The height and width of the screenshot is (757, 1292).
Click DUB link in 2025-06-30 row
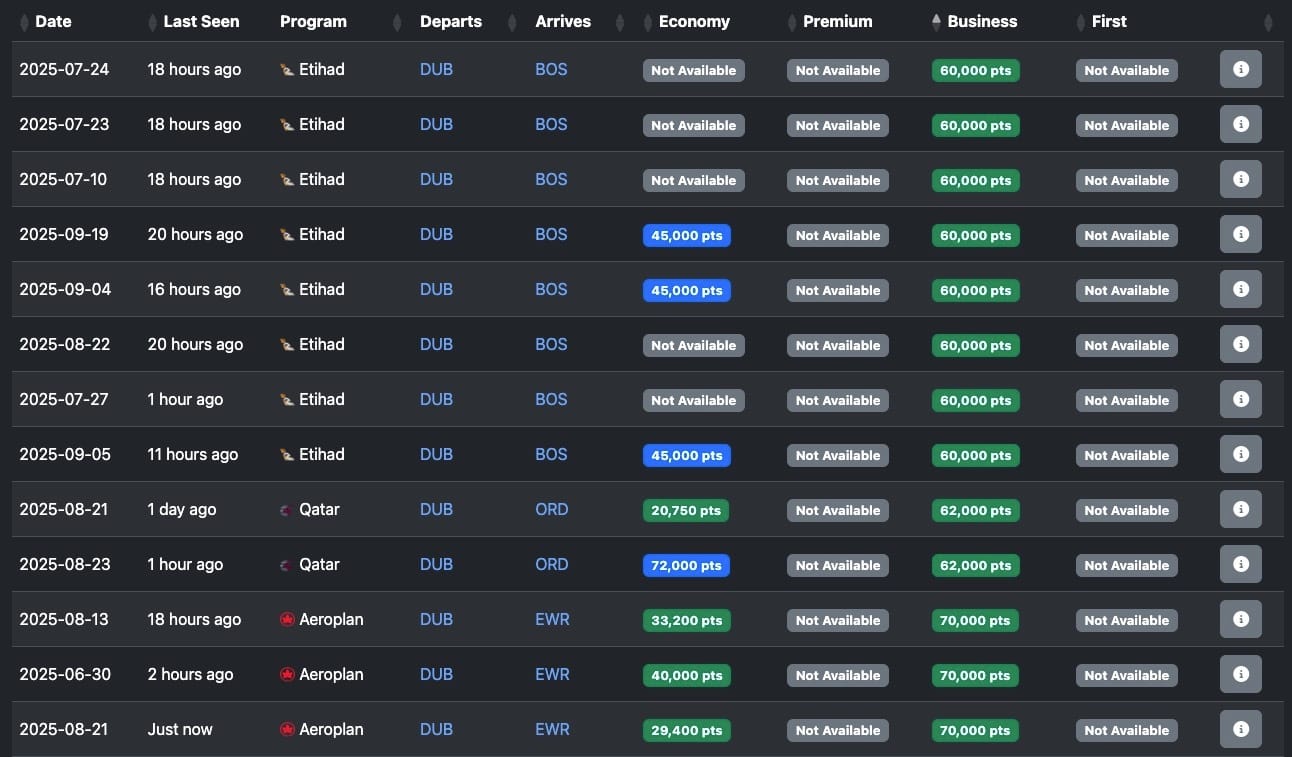pyautogui.click(x=436, y=675)
